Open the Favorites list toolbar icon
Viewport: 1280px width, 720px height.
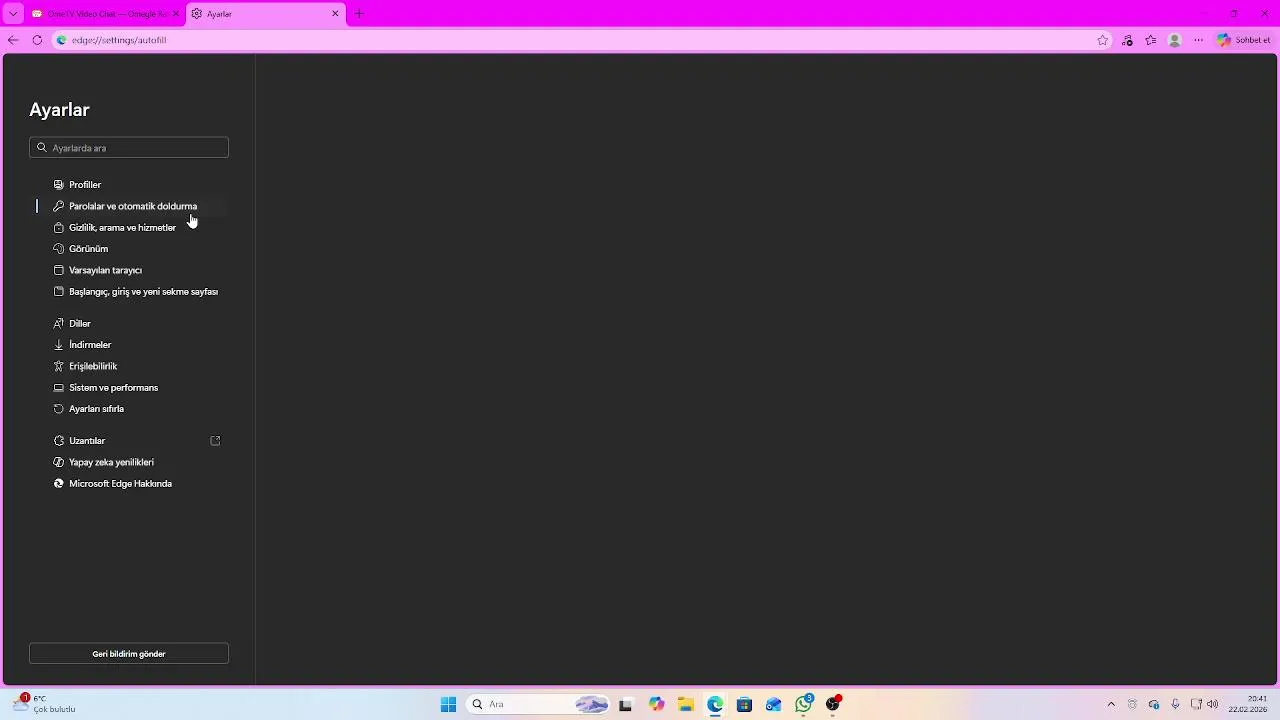click(x=1151, y=40)
